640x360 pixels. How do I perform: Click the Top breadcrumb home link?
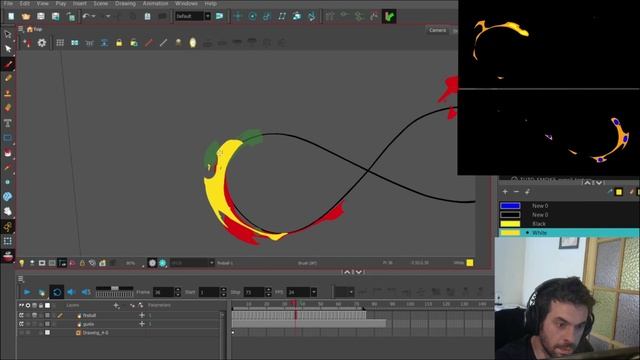point(35,29)
